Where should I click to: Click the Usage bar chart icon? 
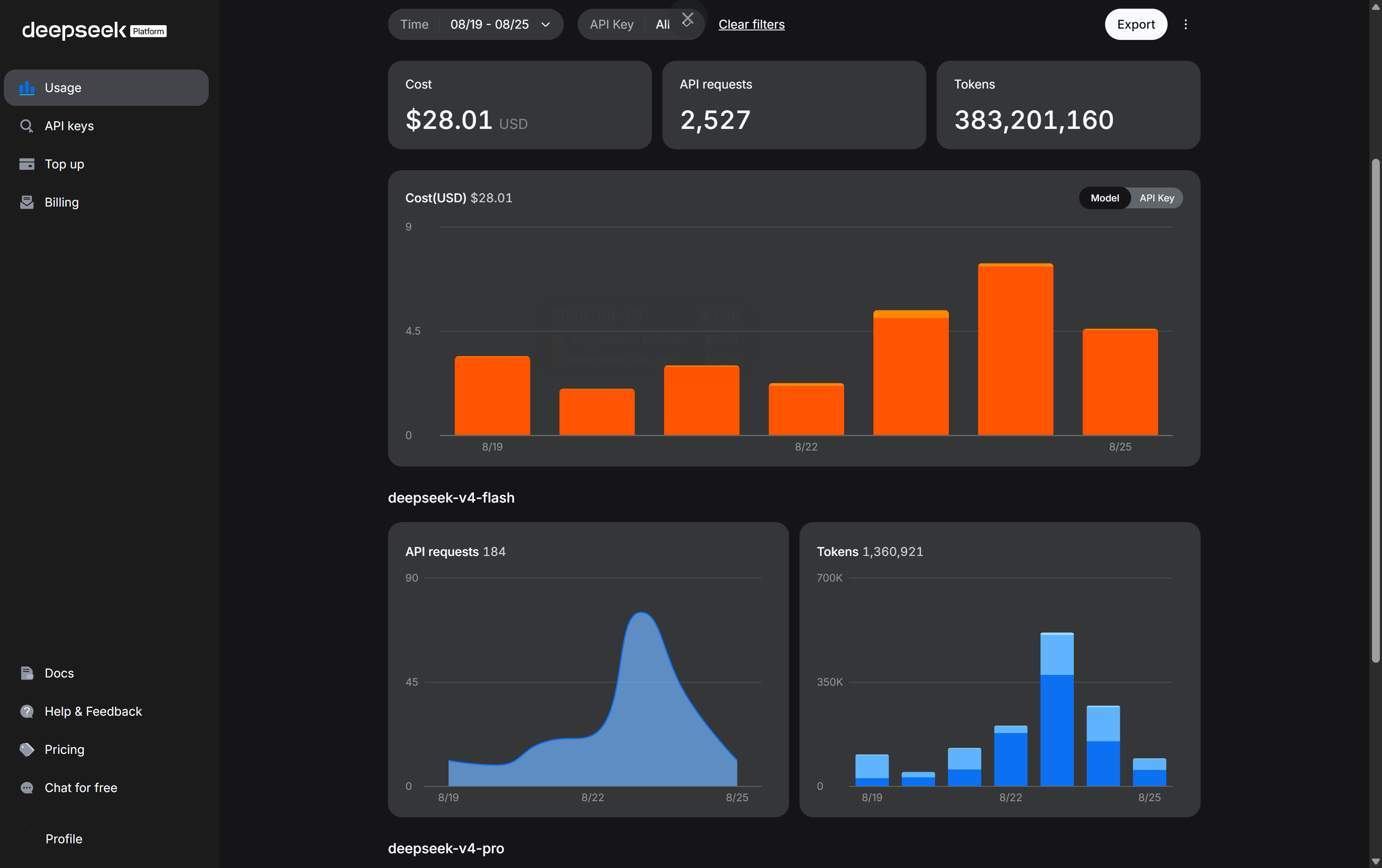point(26,88)
